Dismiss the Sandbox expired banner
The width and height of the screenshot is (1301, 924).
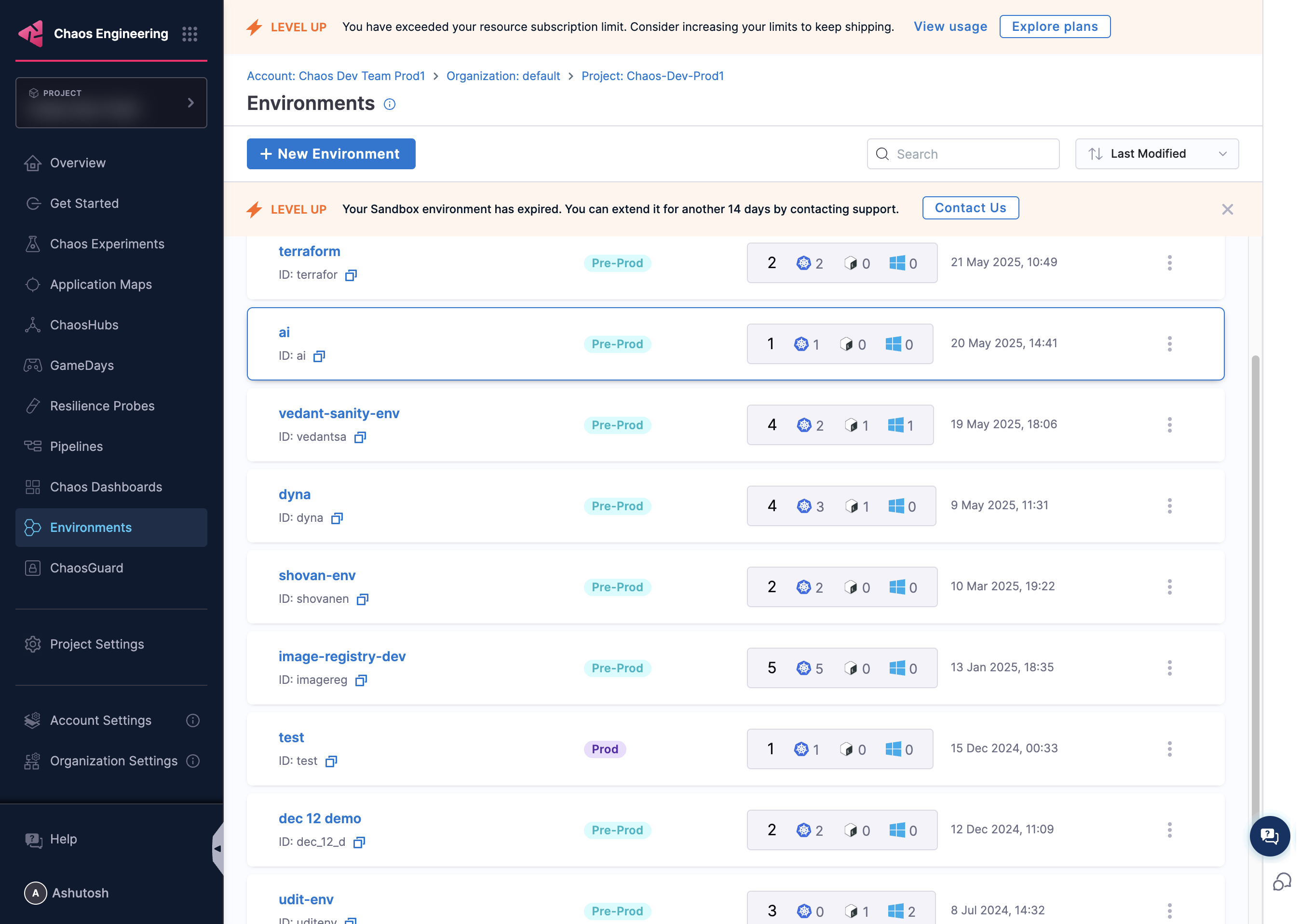(x=1227, y=209)
